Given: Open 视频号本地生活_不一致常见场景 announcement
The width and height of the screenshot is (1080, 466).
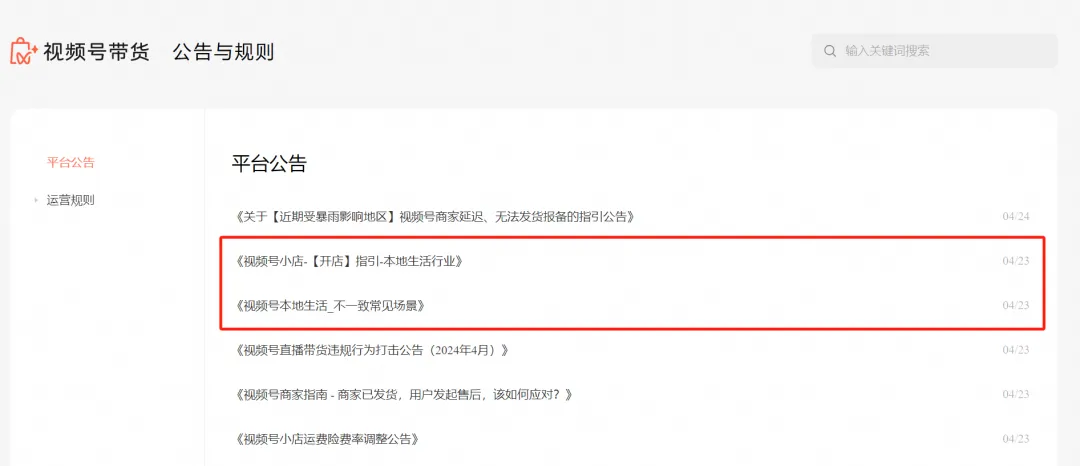Looking at the screenshot, I should point(329,305).
